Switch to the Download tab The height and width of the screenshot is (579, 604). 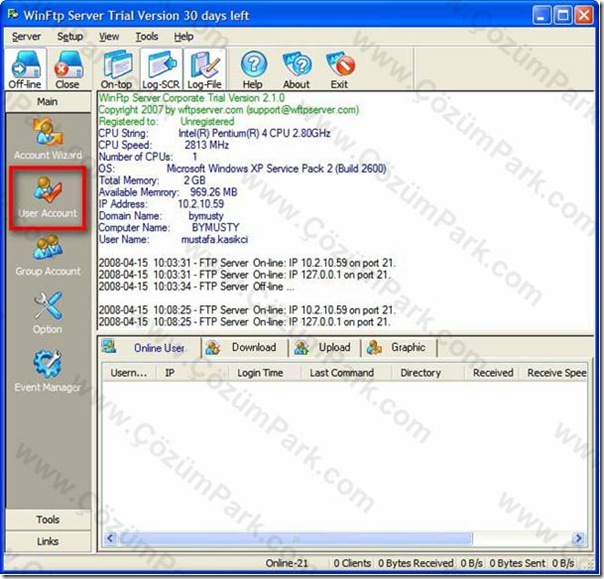pyautogui.click(x=245, y=347)
